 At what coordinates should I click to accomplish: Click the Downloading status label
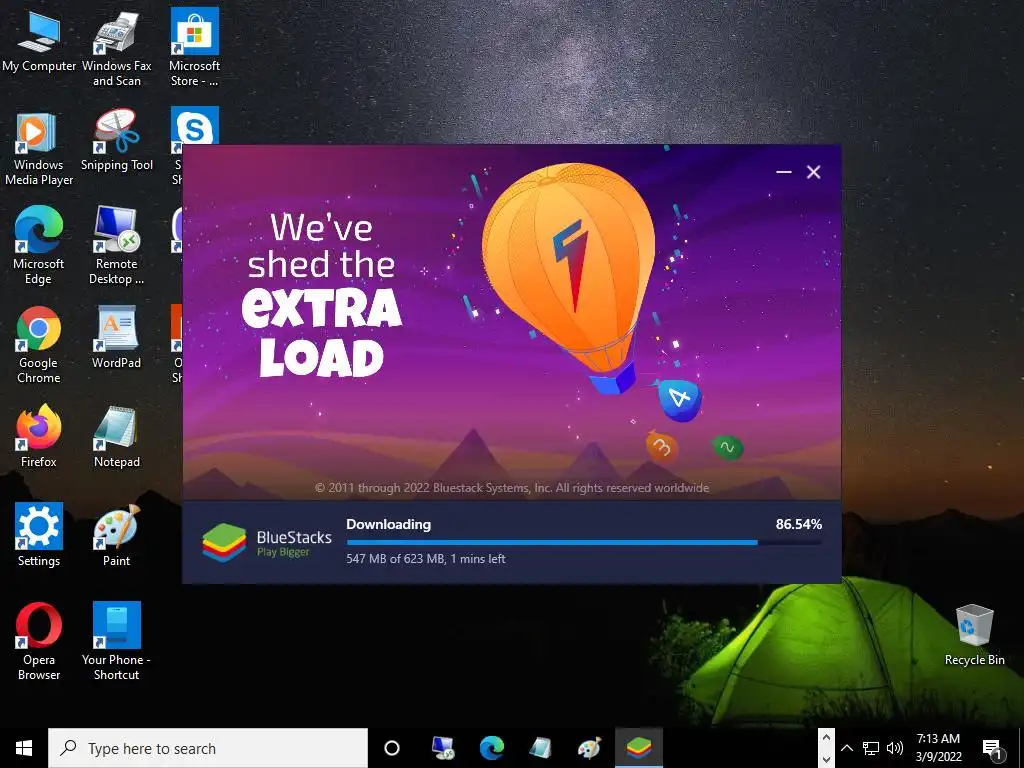coord(389,524)
